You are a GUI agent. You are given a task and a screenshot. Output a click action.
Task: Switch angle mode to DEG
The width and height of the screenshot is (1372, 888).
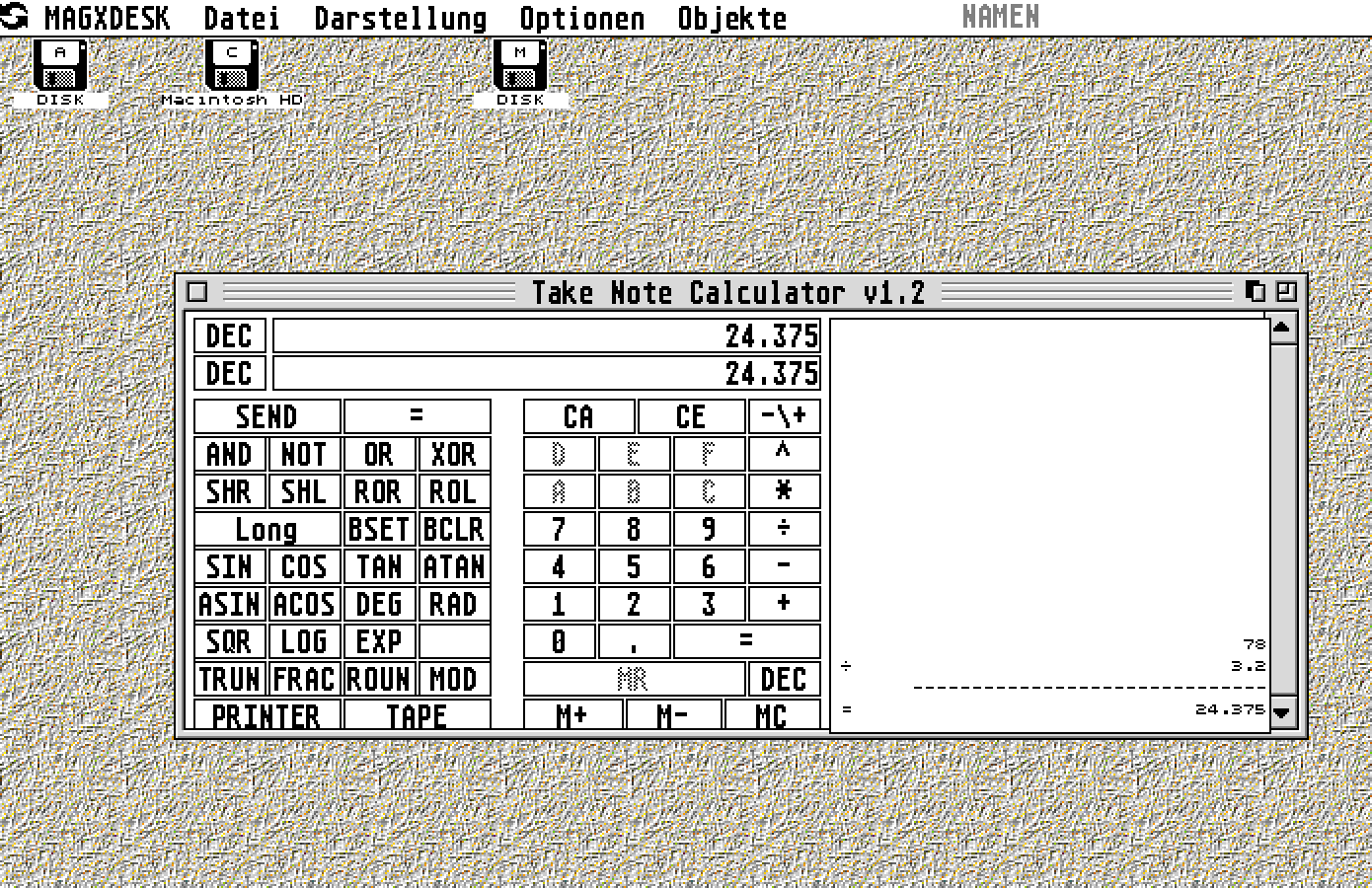pyautogui.click(x=379, y=604)
